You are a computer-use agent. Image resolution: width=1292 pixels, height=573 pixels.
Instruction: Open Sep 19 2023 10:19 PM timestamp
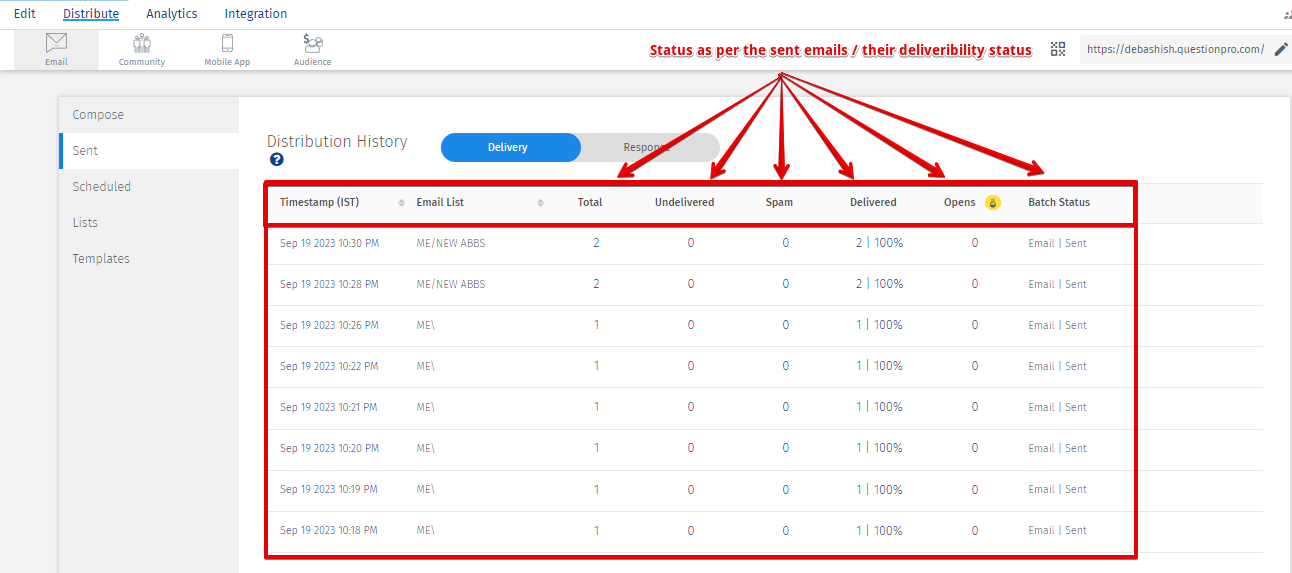tap(329, 489)
